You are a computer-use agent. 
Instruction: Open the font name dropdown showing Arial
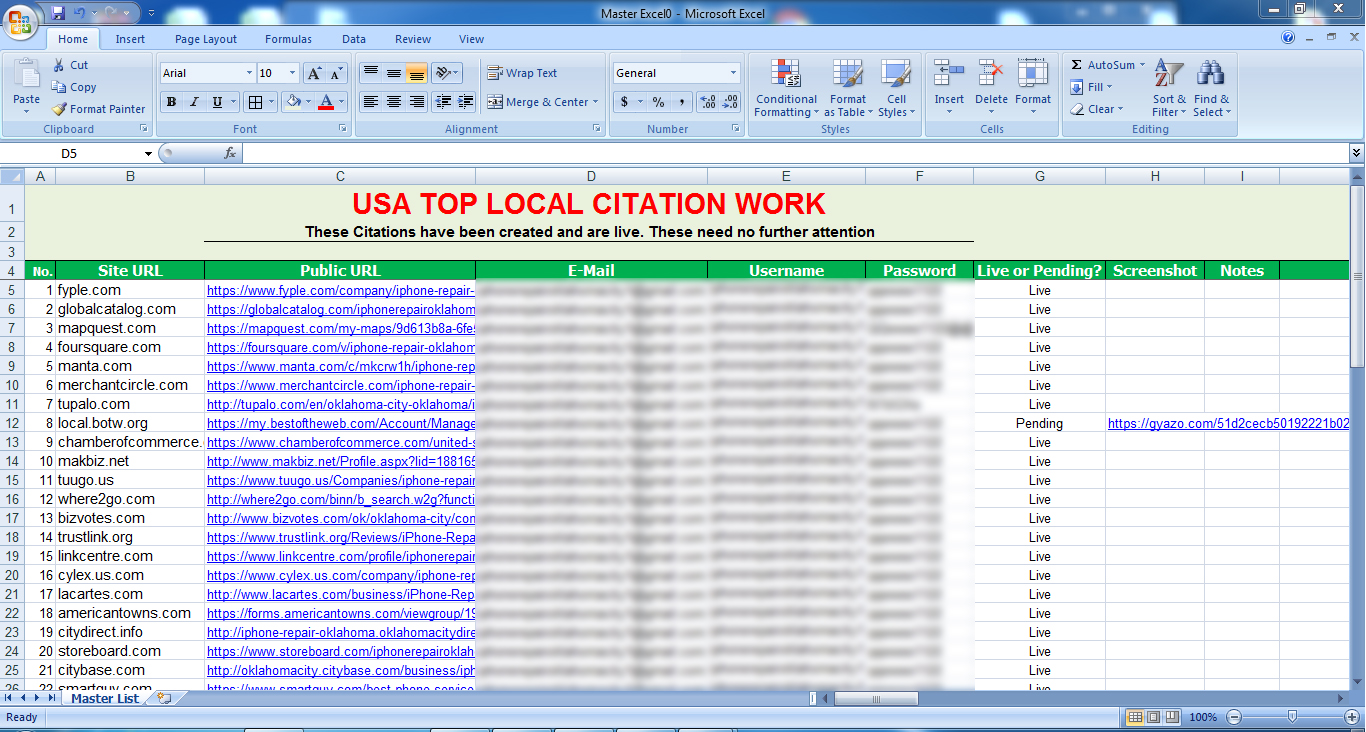249,73
